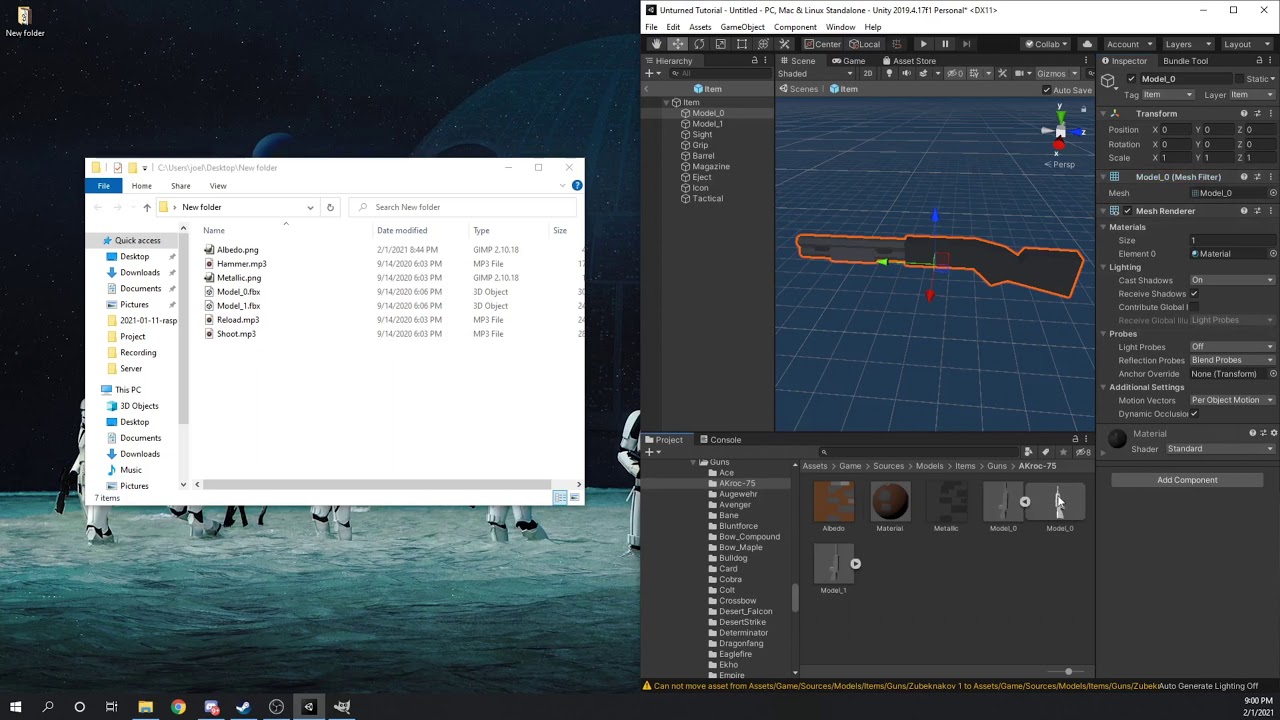1280x720 pixels.
Task: Open the Mesh object picker circle
Action: point(1273,193)
